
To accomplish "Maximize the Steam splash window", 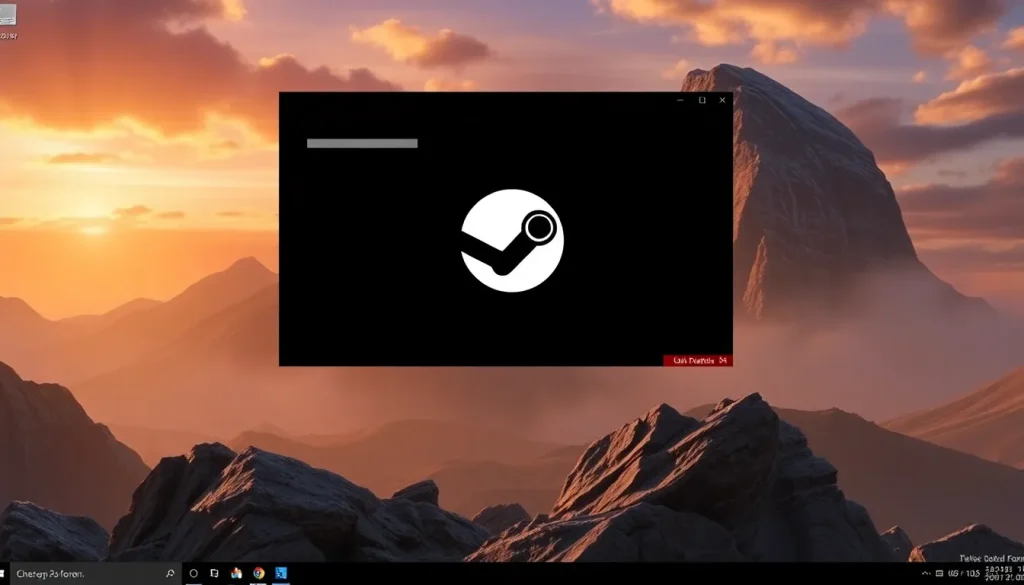I will [702, 100].
